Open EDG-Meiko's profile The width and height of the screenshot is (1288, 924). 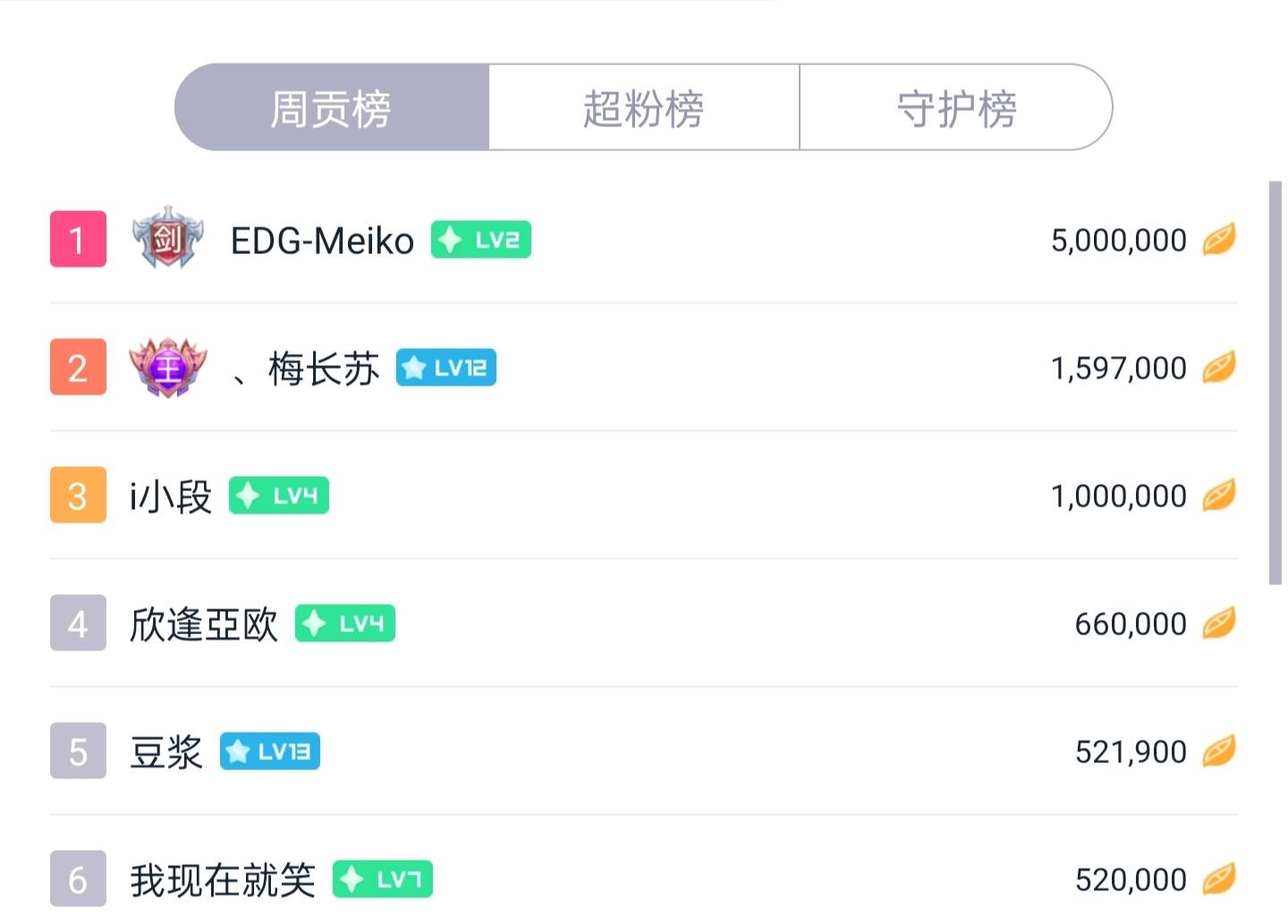point(322,239)
